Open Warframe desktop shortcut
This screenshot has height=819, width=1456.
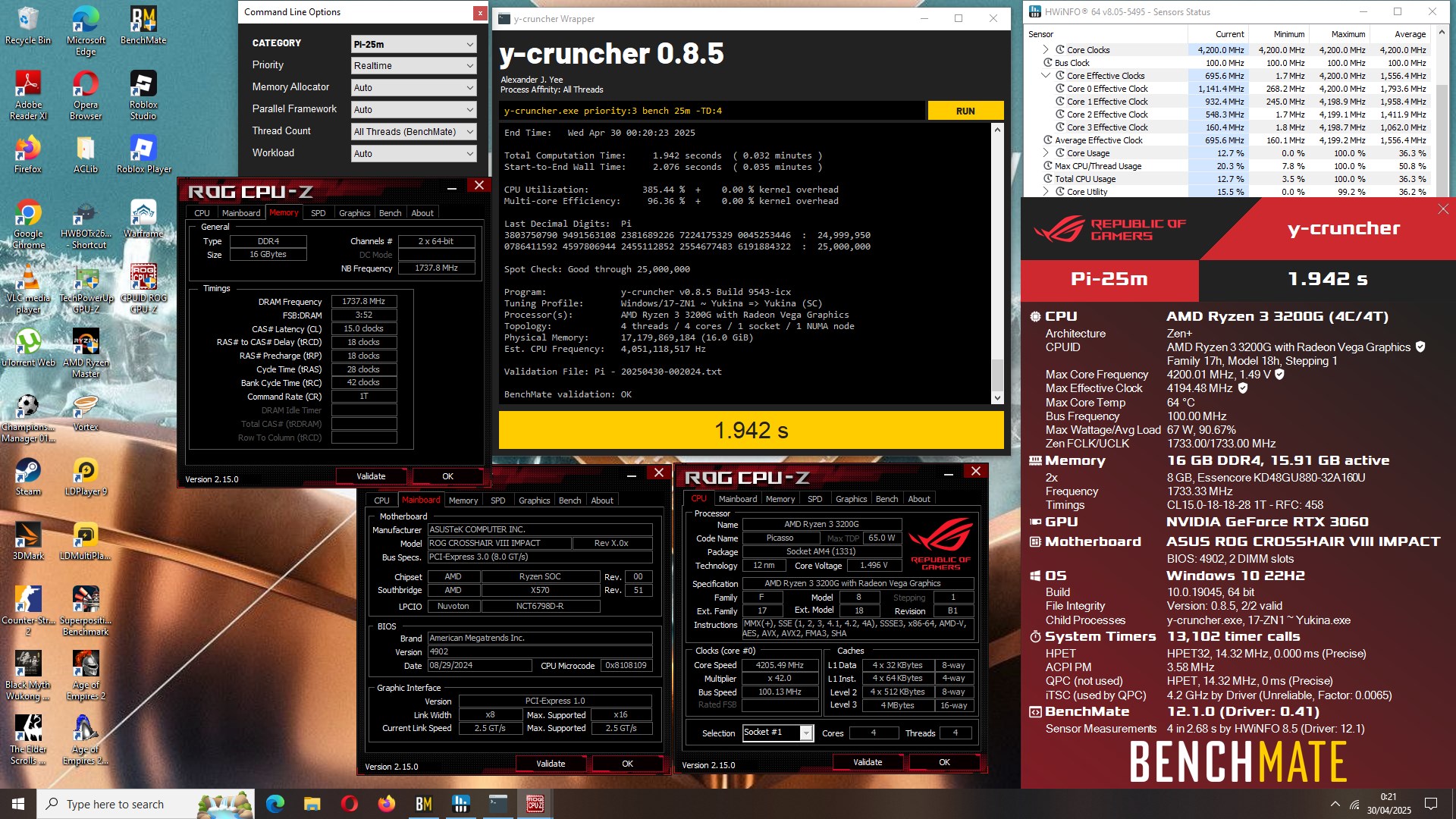pos(143,219)
